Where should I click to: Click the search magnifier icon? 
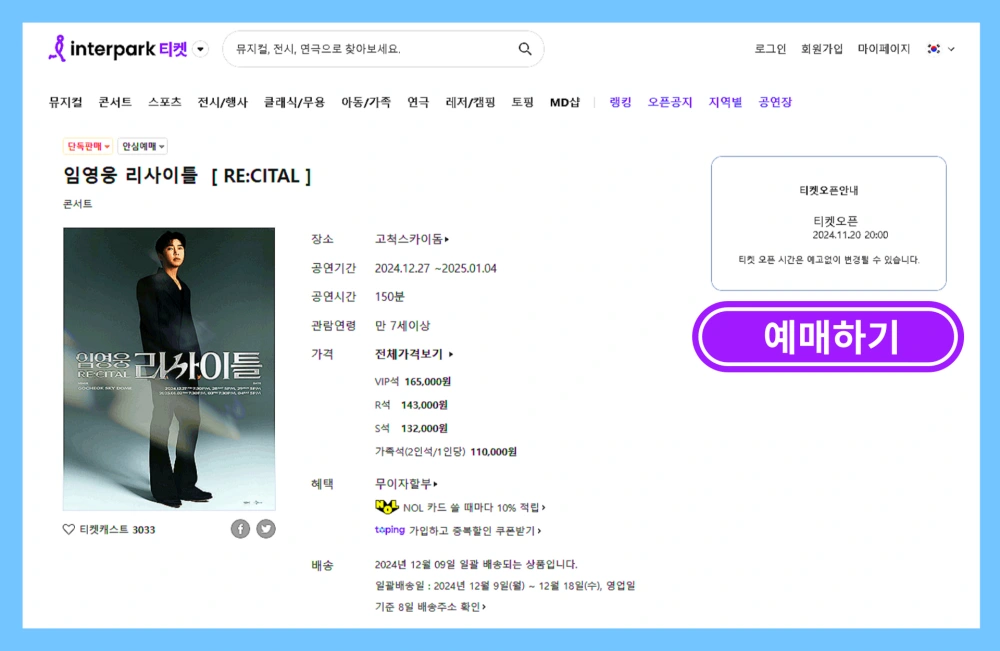point(524,48)
